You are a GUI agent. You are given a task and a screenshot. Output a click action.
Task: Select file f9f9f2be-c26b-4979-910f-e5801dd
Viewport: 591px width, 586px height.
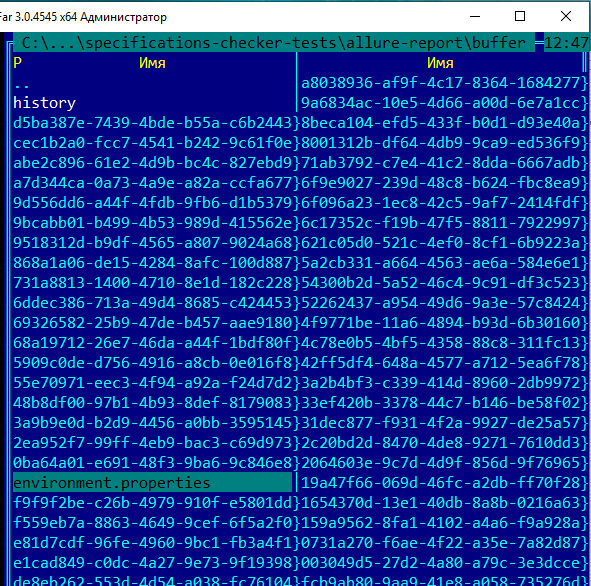click(x=152, y=503)
